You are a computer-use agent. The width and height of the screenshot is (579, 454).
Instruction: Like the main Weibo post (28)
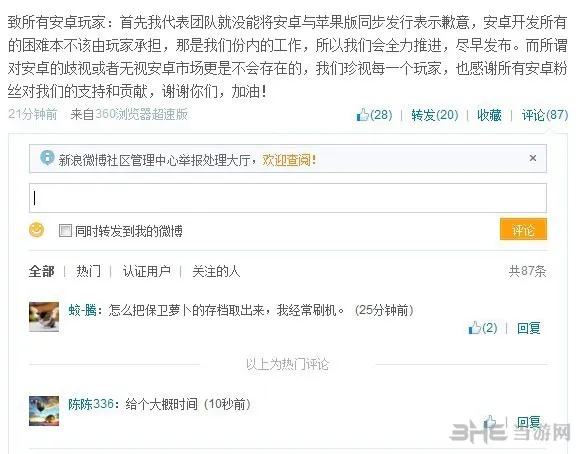tap(374, 115)
